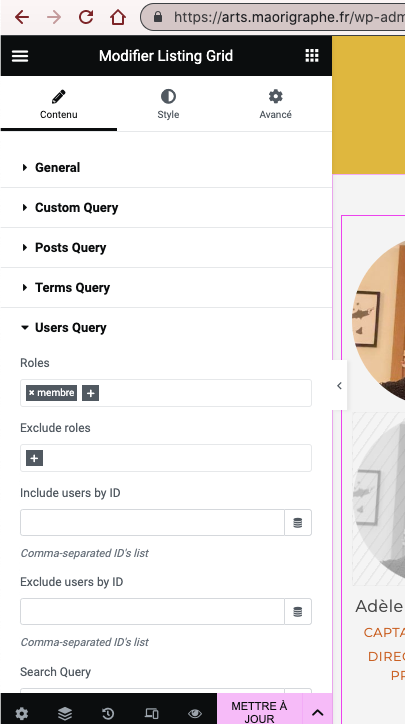
Task: Click dynamic tags icon for Exclude users
Action: tap(298, 612)
